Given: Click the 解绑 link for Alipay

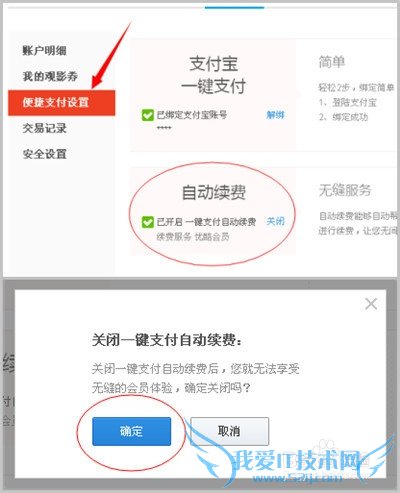Looking at the screenshot, I should coord(275,115).
